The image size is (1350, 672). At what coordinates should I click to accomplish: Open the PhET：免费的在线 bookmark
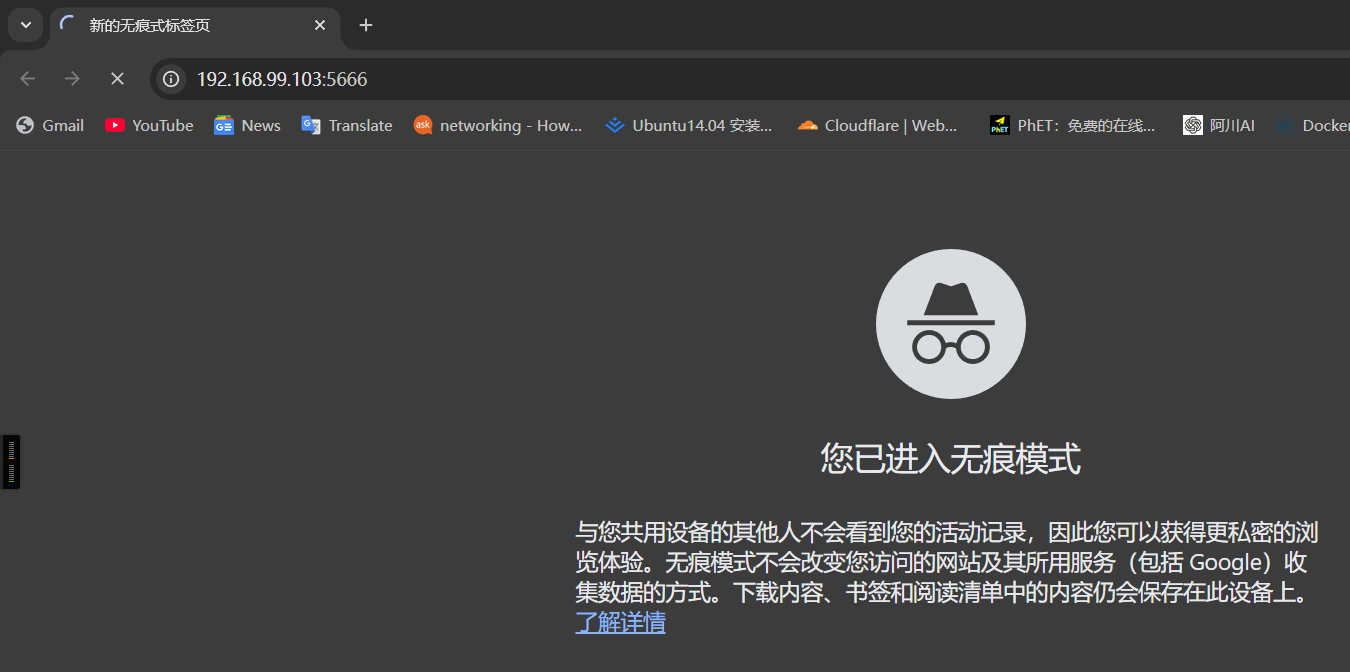click(x=1073, y=125)
